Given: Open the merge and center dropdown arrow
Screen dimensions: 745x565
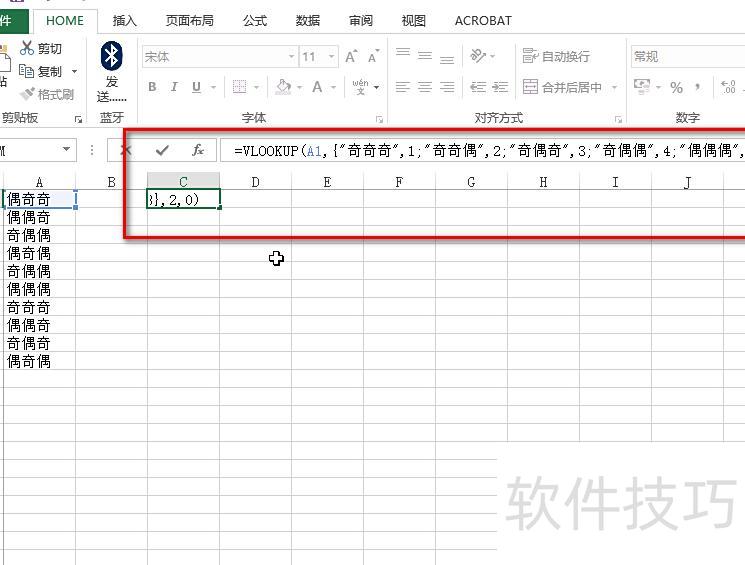Looking at the screenshot, I should 614,87.
